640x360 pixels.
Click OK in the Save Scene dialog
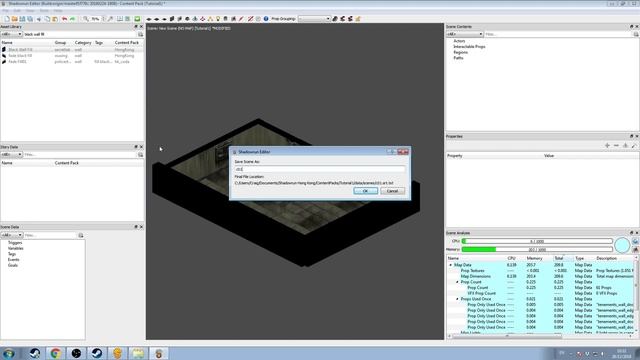tap(365, 191)
